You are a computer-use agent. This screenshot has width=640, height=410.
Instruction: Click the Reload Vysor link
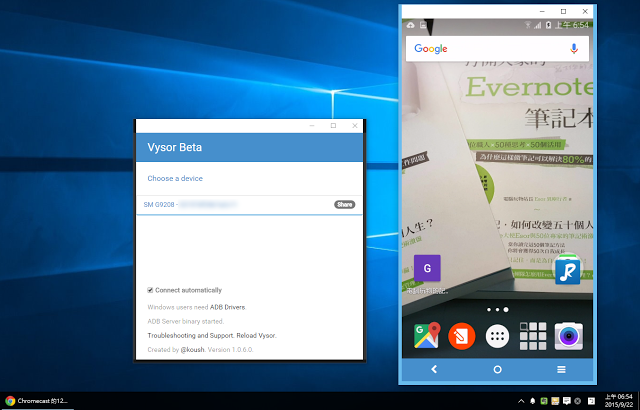coord(256,335)
